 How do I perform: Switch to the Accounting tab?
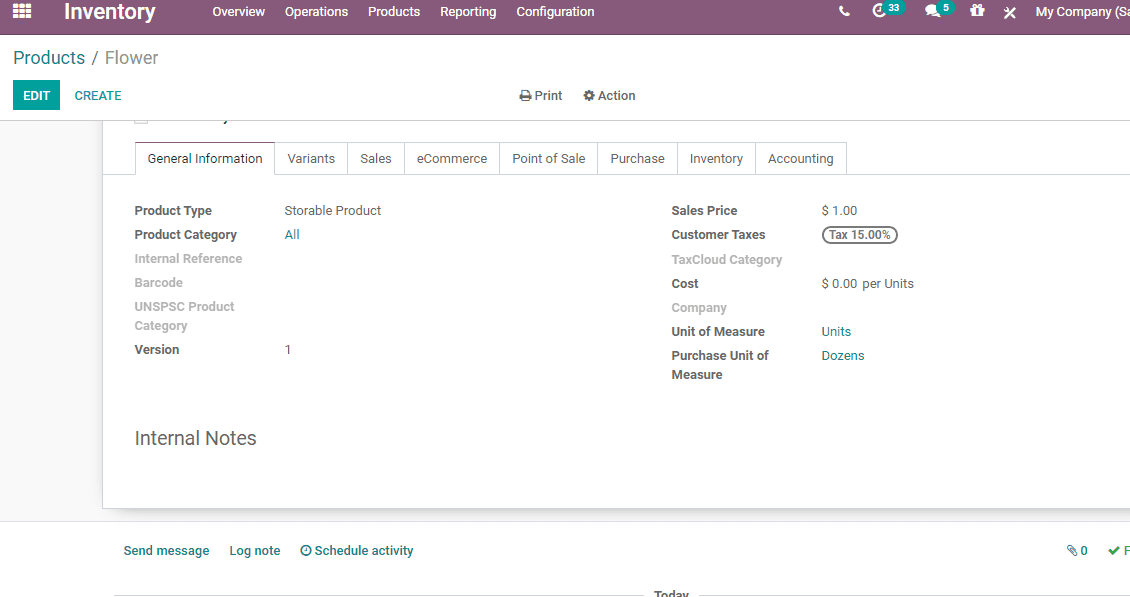point(801,159)
